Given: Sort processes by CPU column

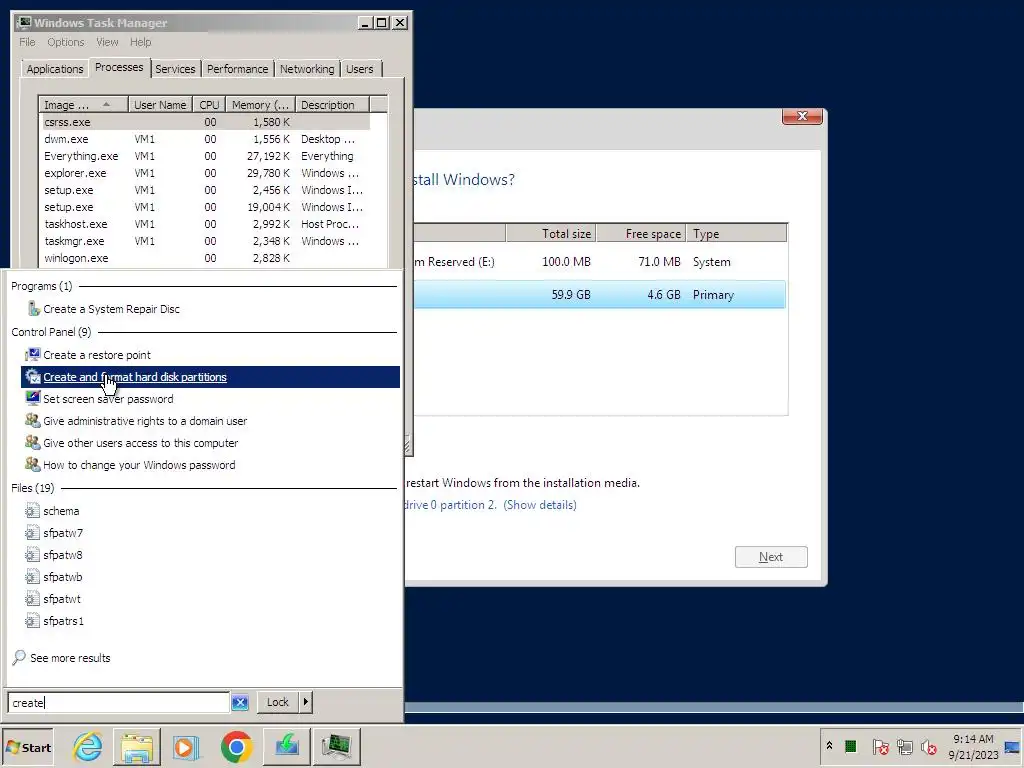Looking at the screenshot, I should pyautogui.click(x=209, y=104).
